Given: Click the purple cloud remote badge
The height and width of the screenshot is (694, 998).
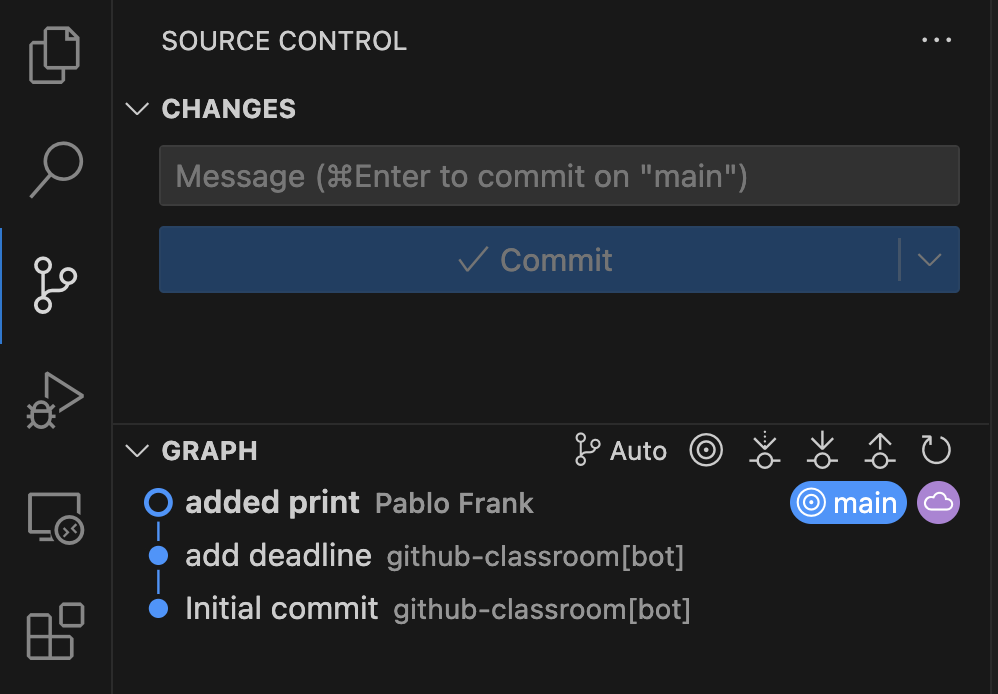Looking at the screenshot, I should pos(938,503).
